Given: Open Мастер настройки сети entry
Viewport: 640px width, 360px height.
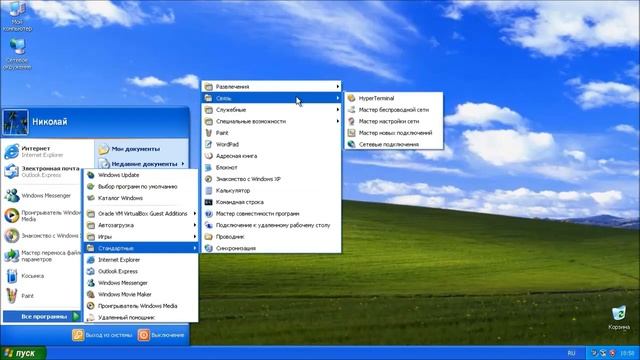Looking at the screenshot, I should point(393,121).
